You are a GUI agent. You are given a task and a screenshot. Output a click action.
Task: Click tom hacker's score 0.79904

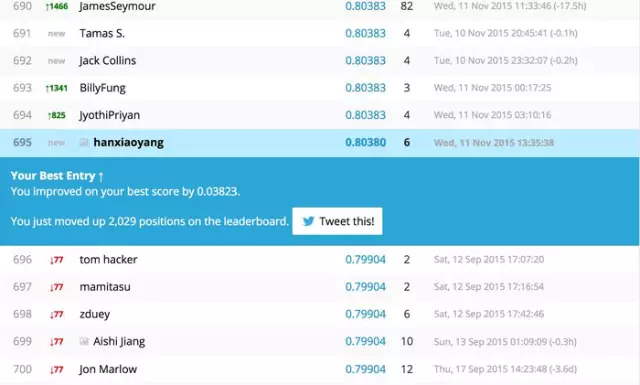pos(365,259)
